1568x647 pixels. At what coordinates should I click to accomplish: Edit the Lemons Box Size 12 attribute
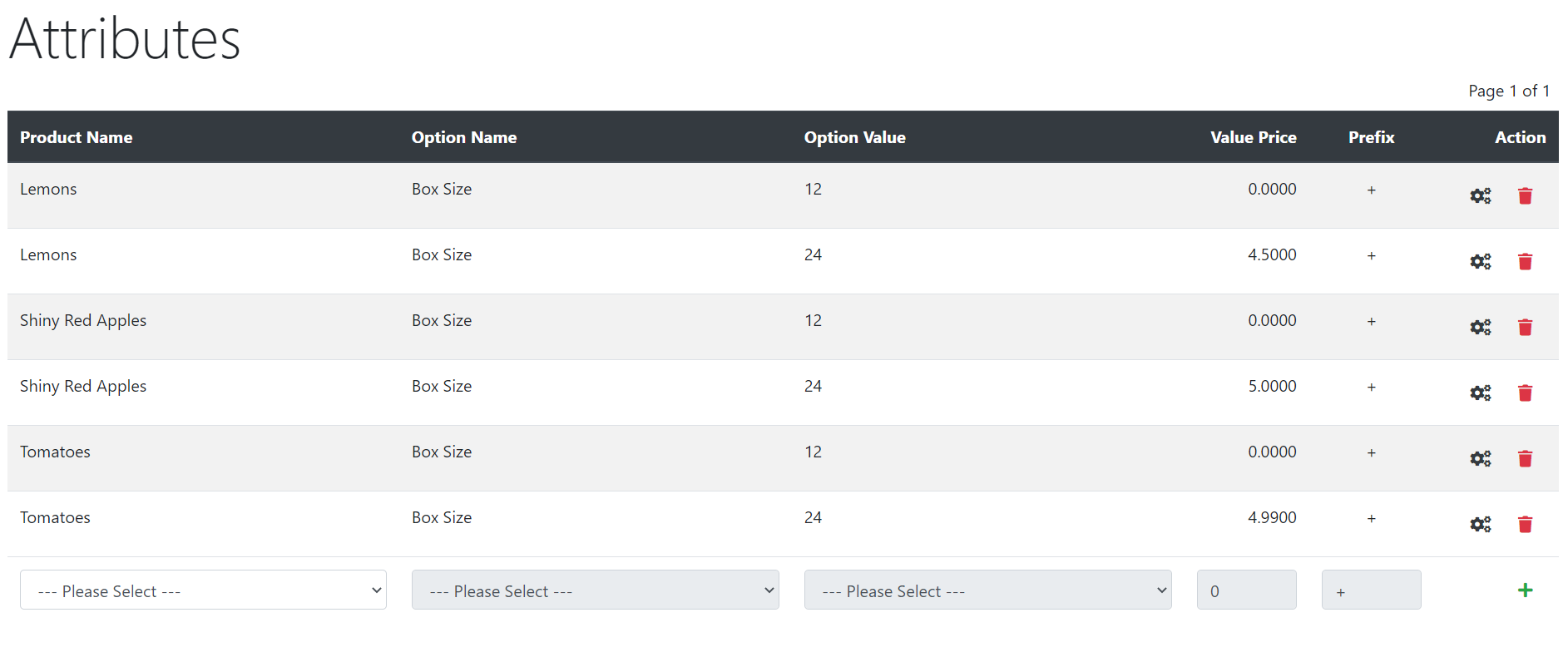point(1480,195)
